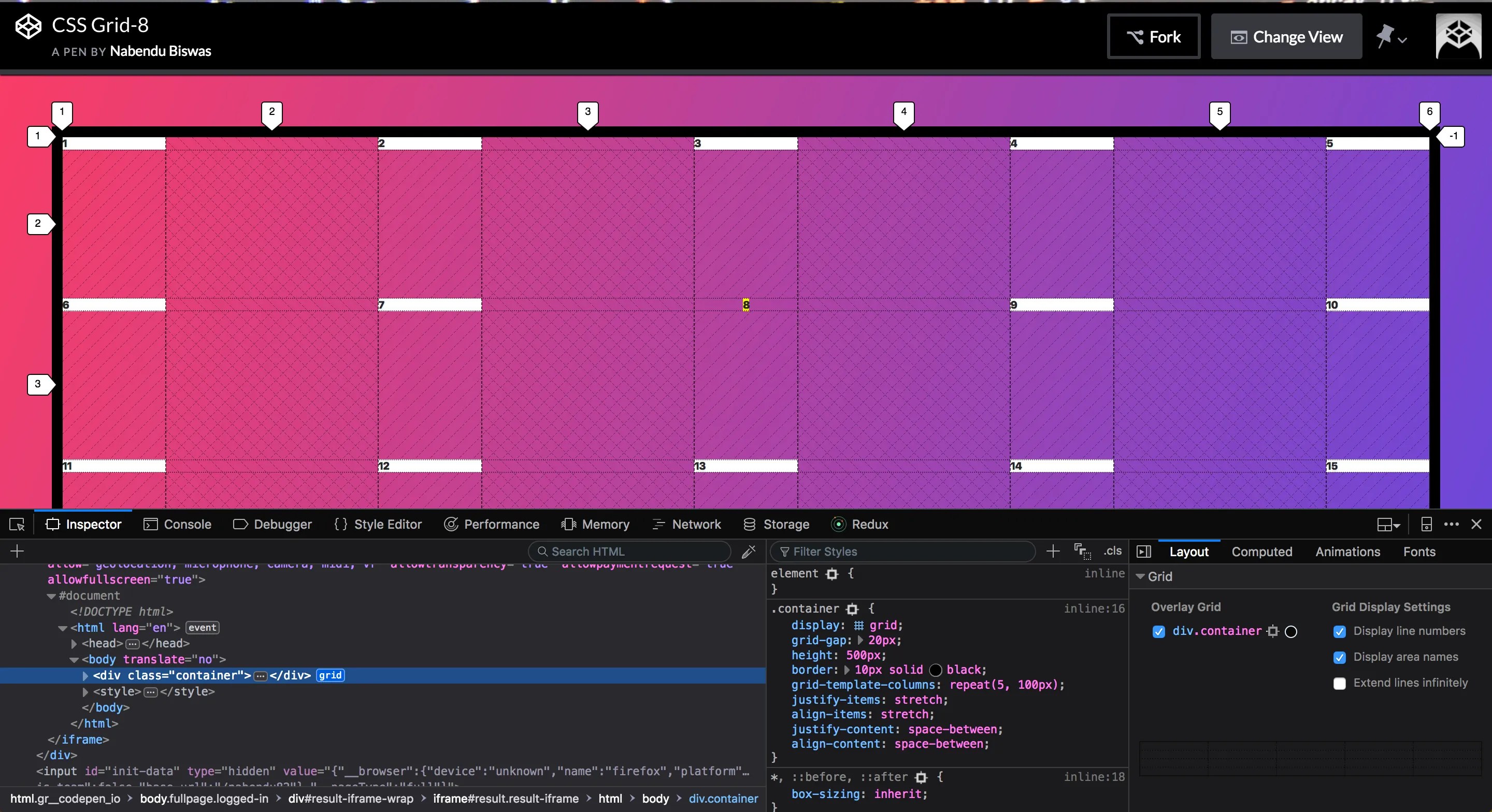The image size is (1492, 812).
Task: Toggle the div.container grid overlay checkbox
Action: [1159, 631]
